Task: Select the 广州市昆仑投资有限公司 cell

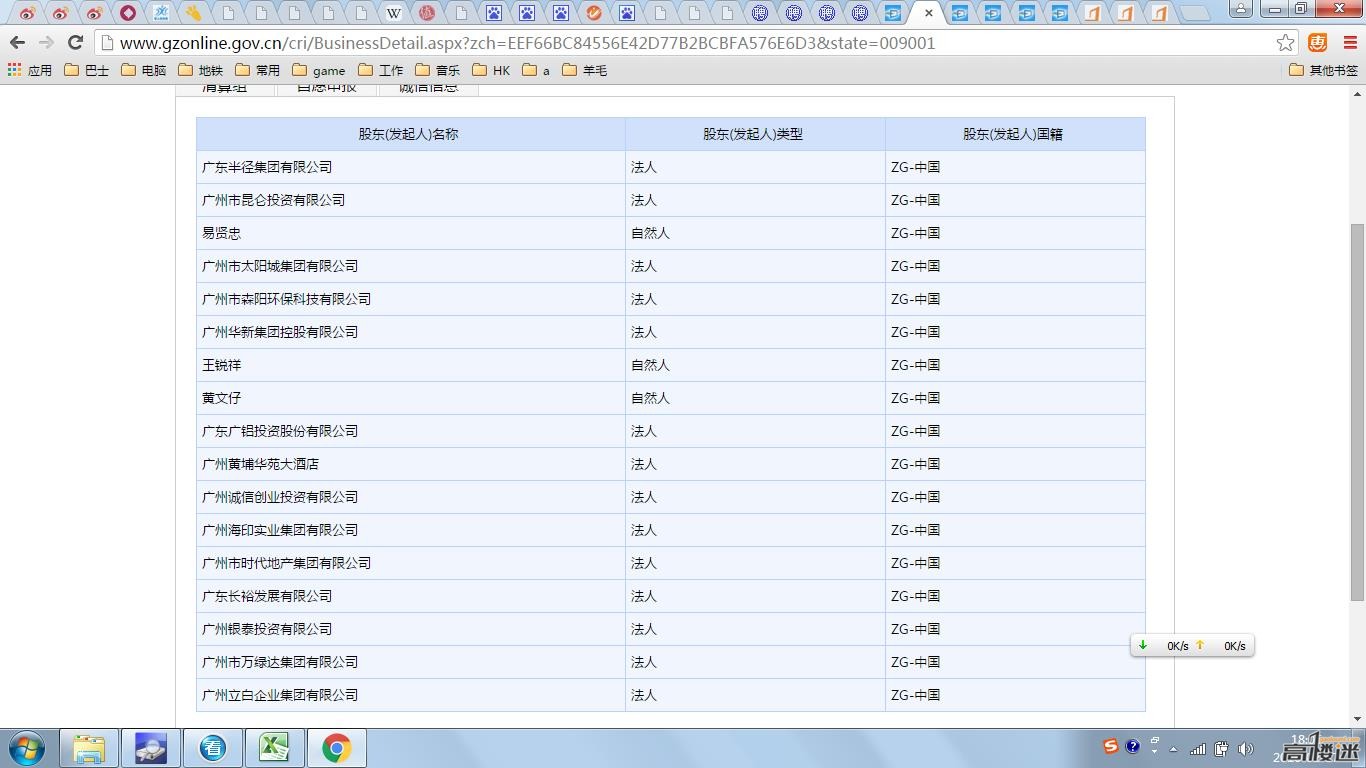Action: click(411, 200)
